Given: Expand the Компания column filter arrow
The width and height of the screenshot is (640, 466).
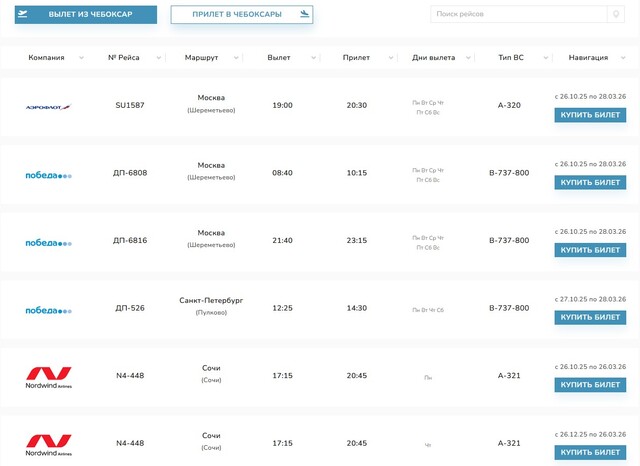Looking at the screenshot, I should pyautogui.click(x=82, y=58).
